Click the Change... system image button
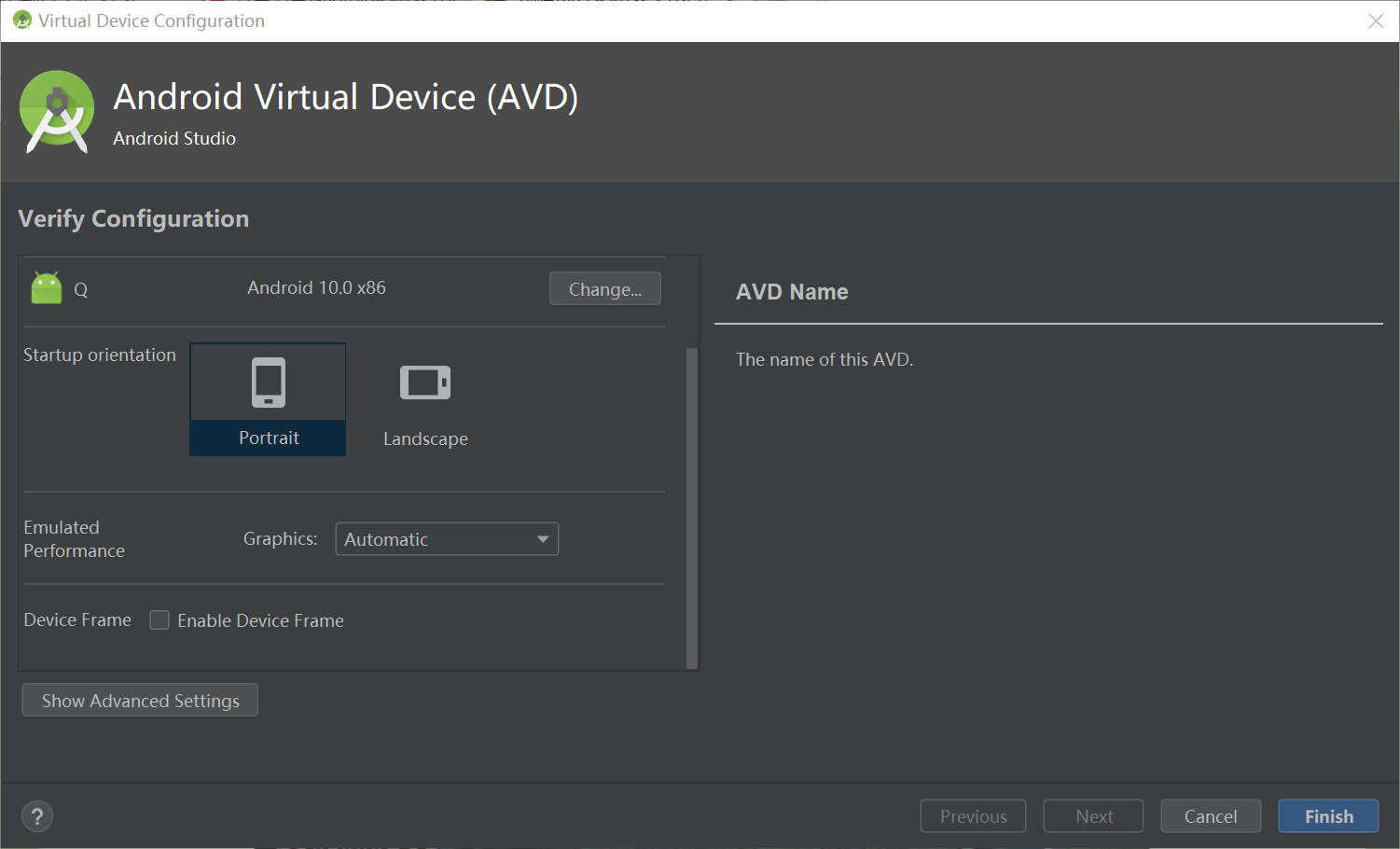This screenshot has height=849, width=1400. [605, 289]
